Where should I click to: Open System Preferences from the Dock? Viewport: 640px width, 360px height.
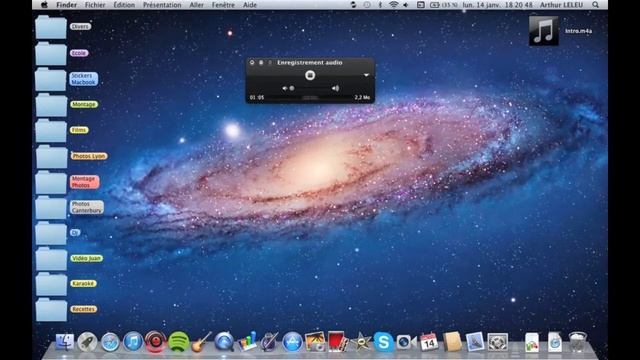coord(498,342)
